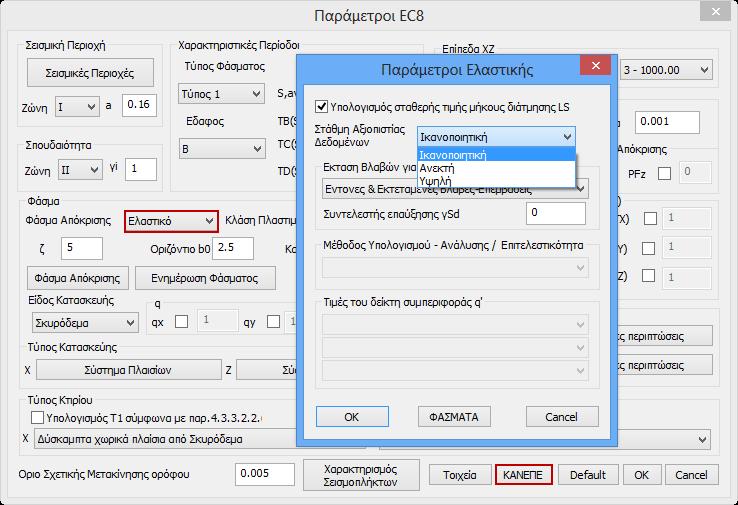
Task: Click the Τοιχεία button
Action: pos(460,475)
